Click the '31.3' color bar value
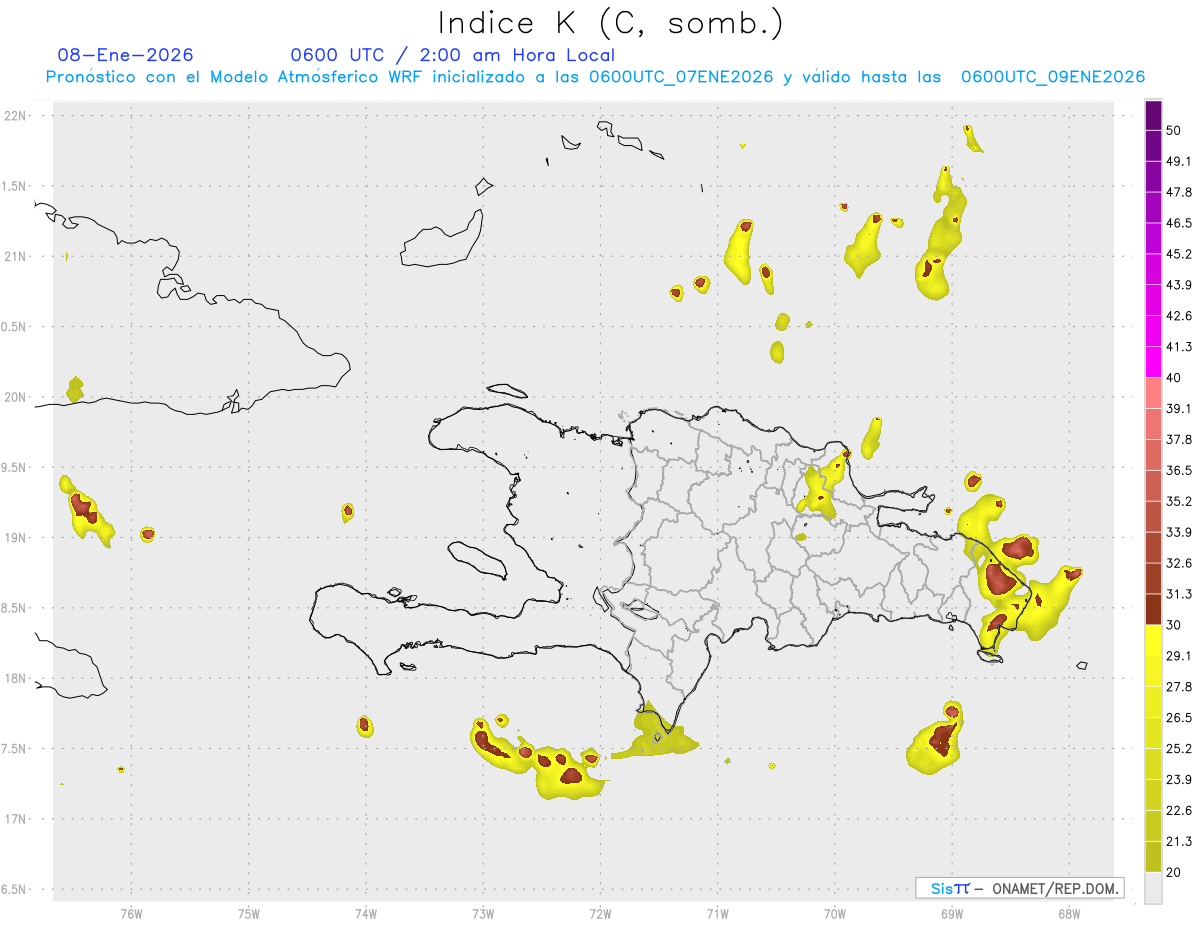Image resolution: width=1200 pixels, height=927 pixels. (1178, 594)
